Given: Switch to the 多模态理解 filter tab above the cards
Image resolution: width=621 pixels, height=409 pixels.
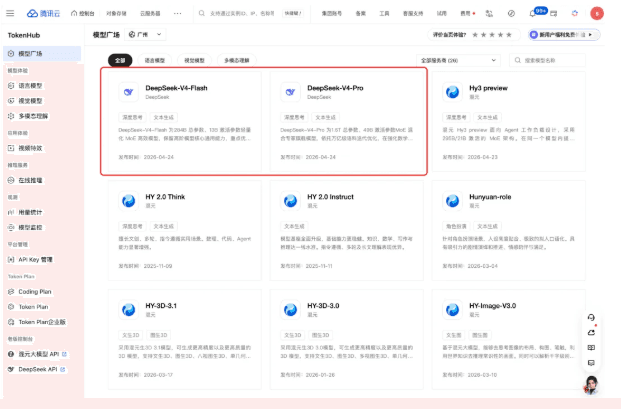Looking at the screenshot, I should 236,60.
